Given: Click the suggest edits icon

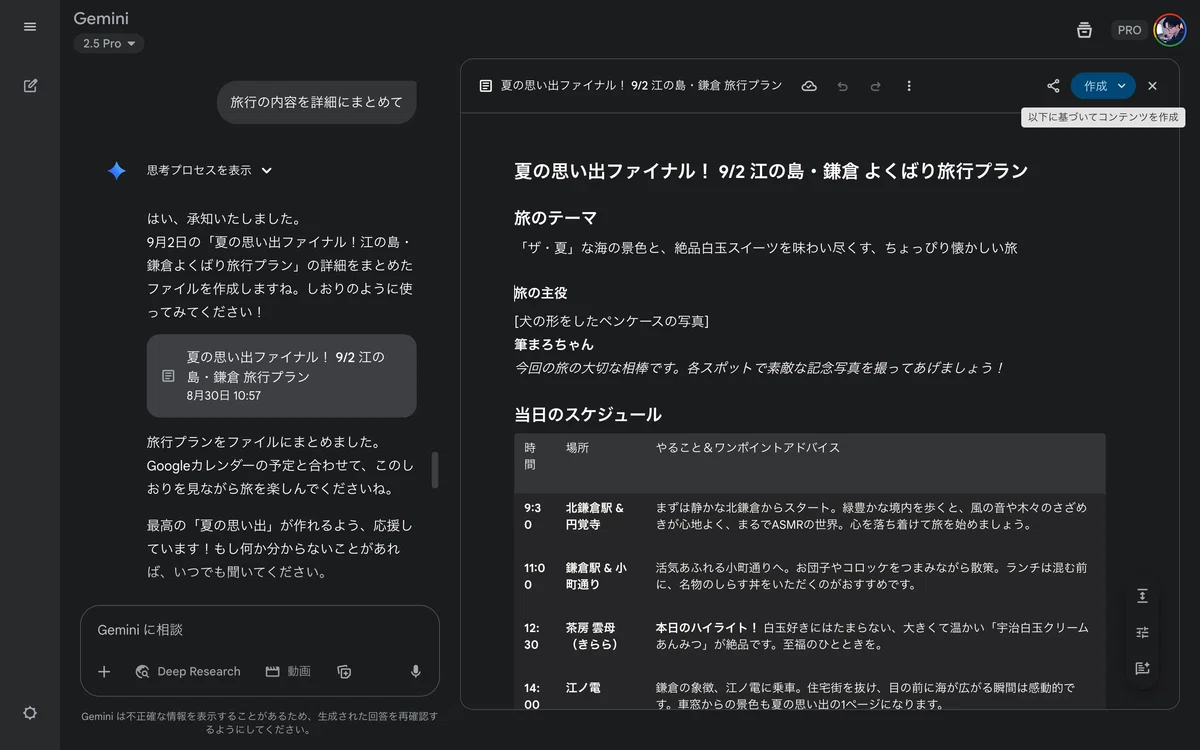Looking at the screenshot, I should pos(1143,668).
